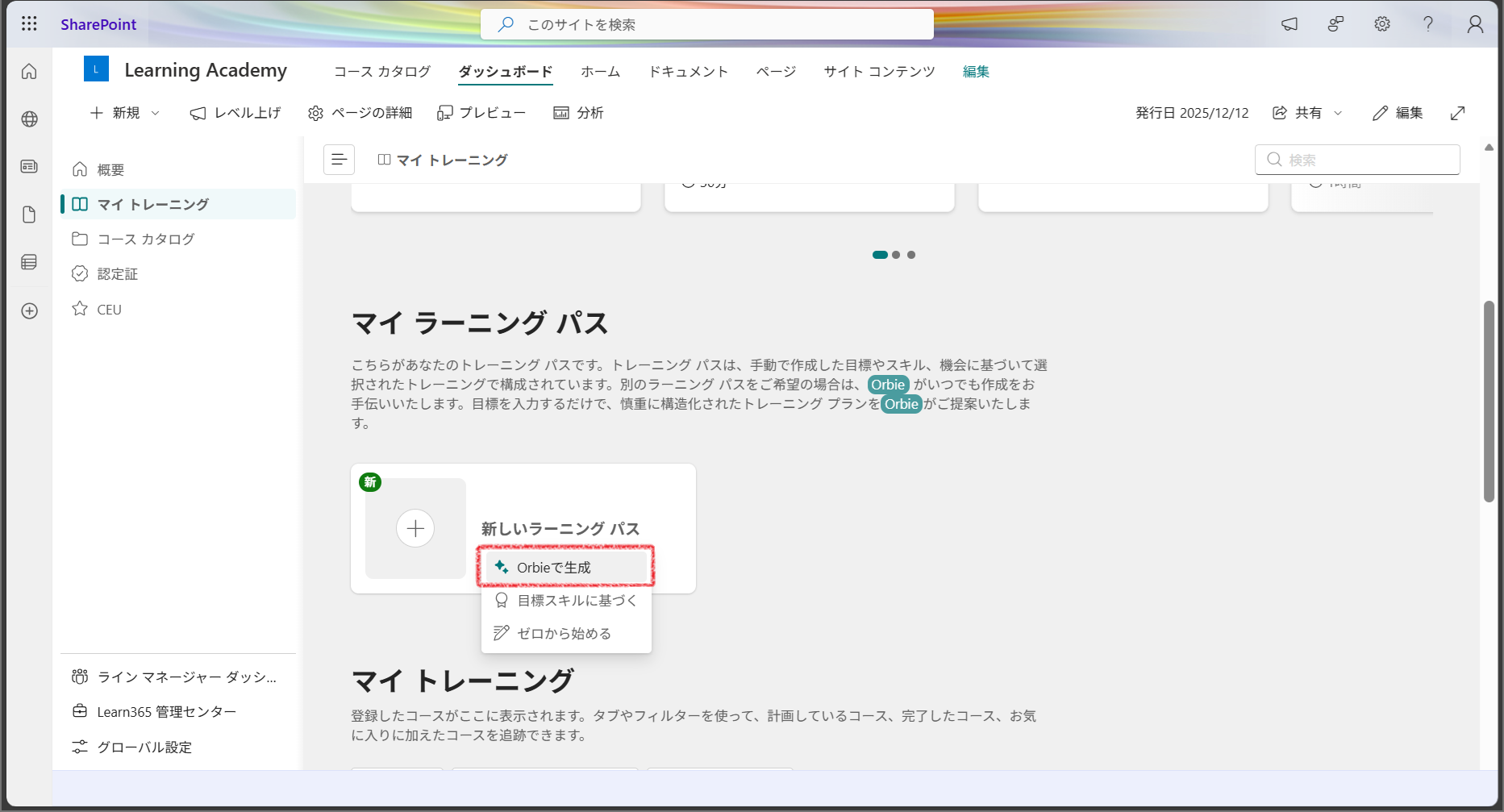Select the first carousel page dot
The height and width of the screenshot is (812, 1504).
pyautogui.click(x=880, y=255)
